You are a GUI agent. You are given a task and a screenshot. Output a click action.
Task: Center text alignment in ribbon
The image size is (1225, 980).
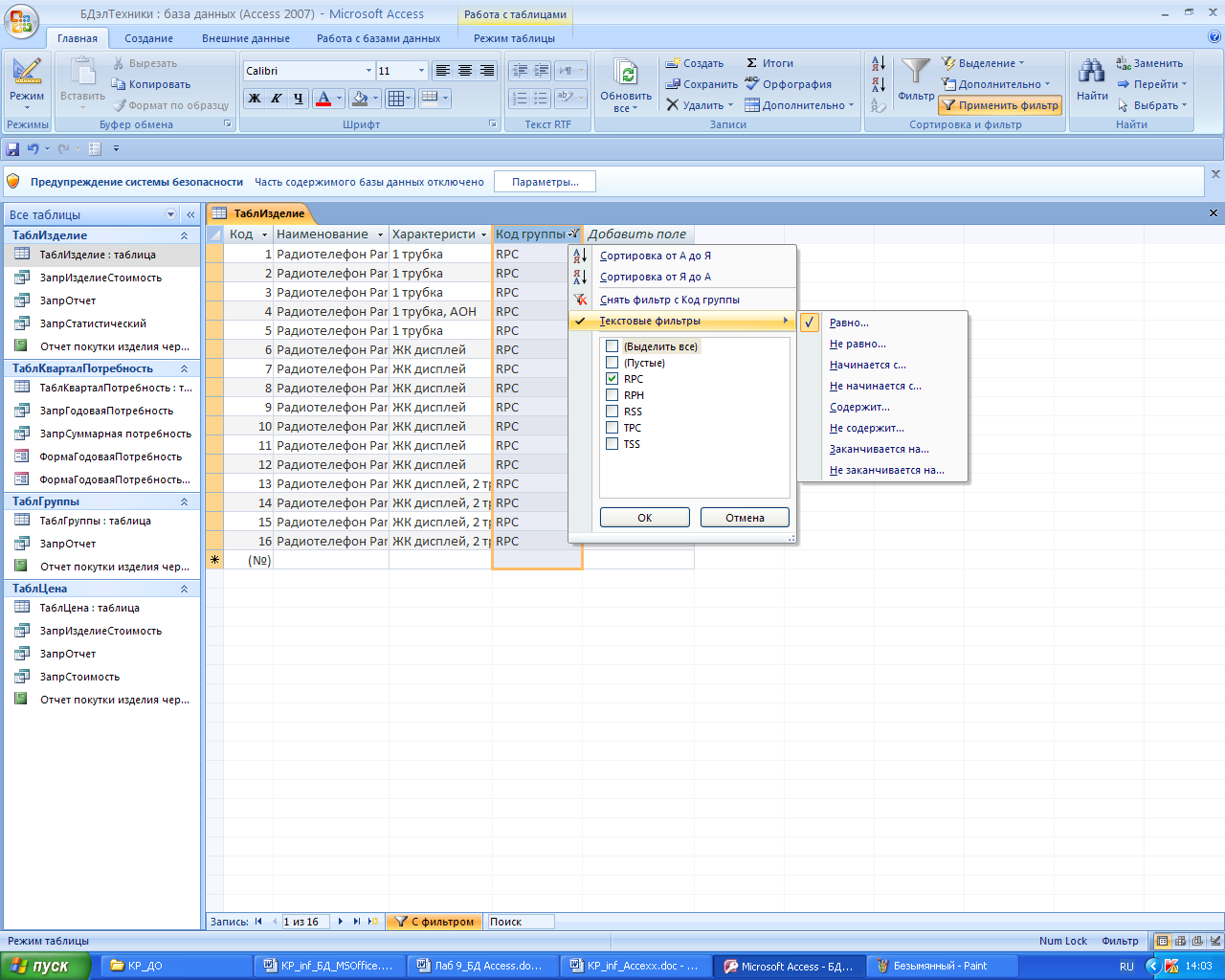point(464,71)
